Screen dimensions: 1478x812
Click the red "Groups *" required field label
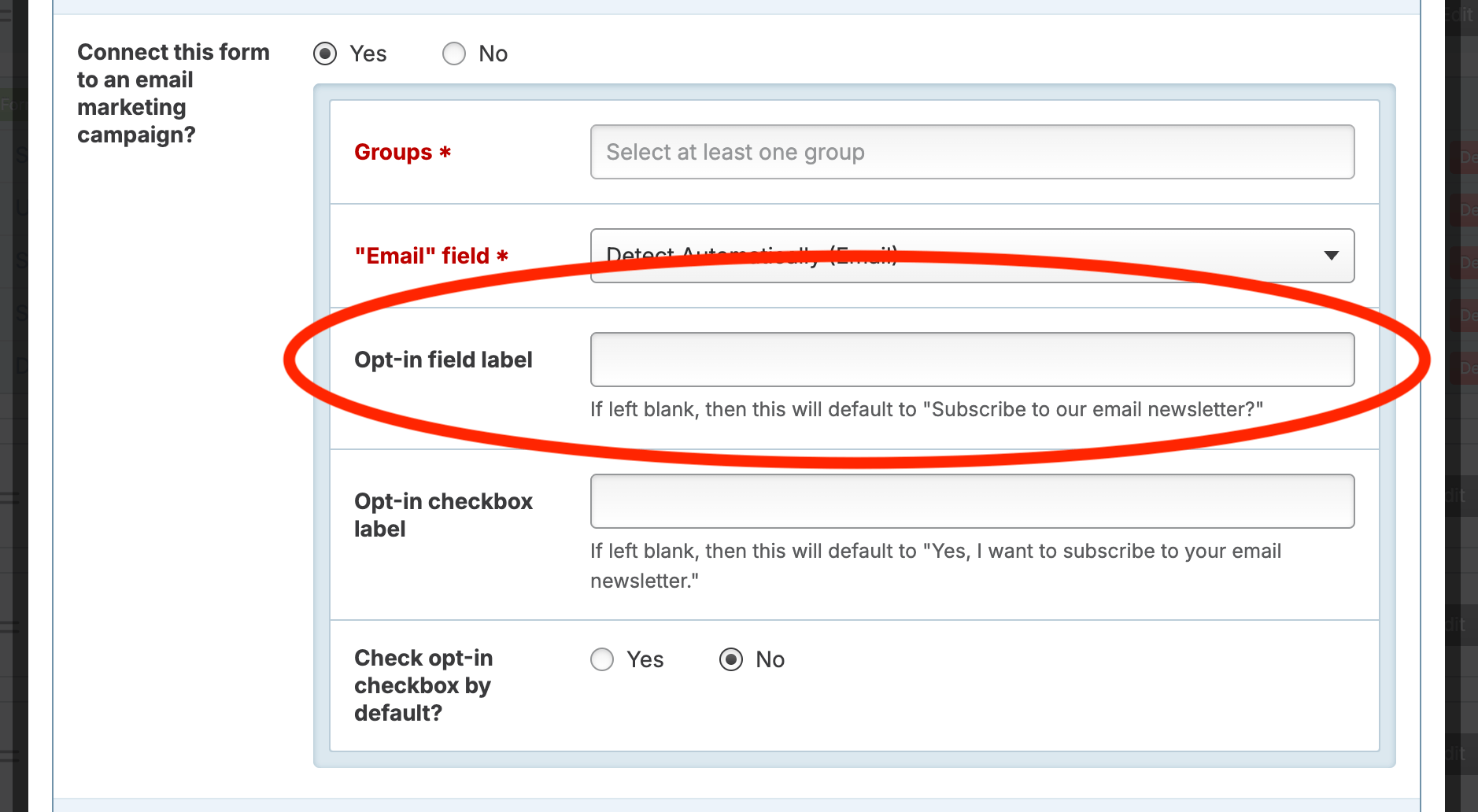point(402,153)
